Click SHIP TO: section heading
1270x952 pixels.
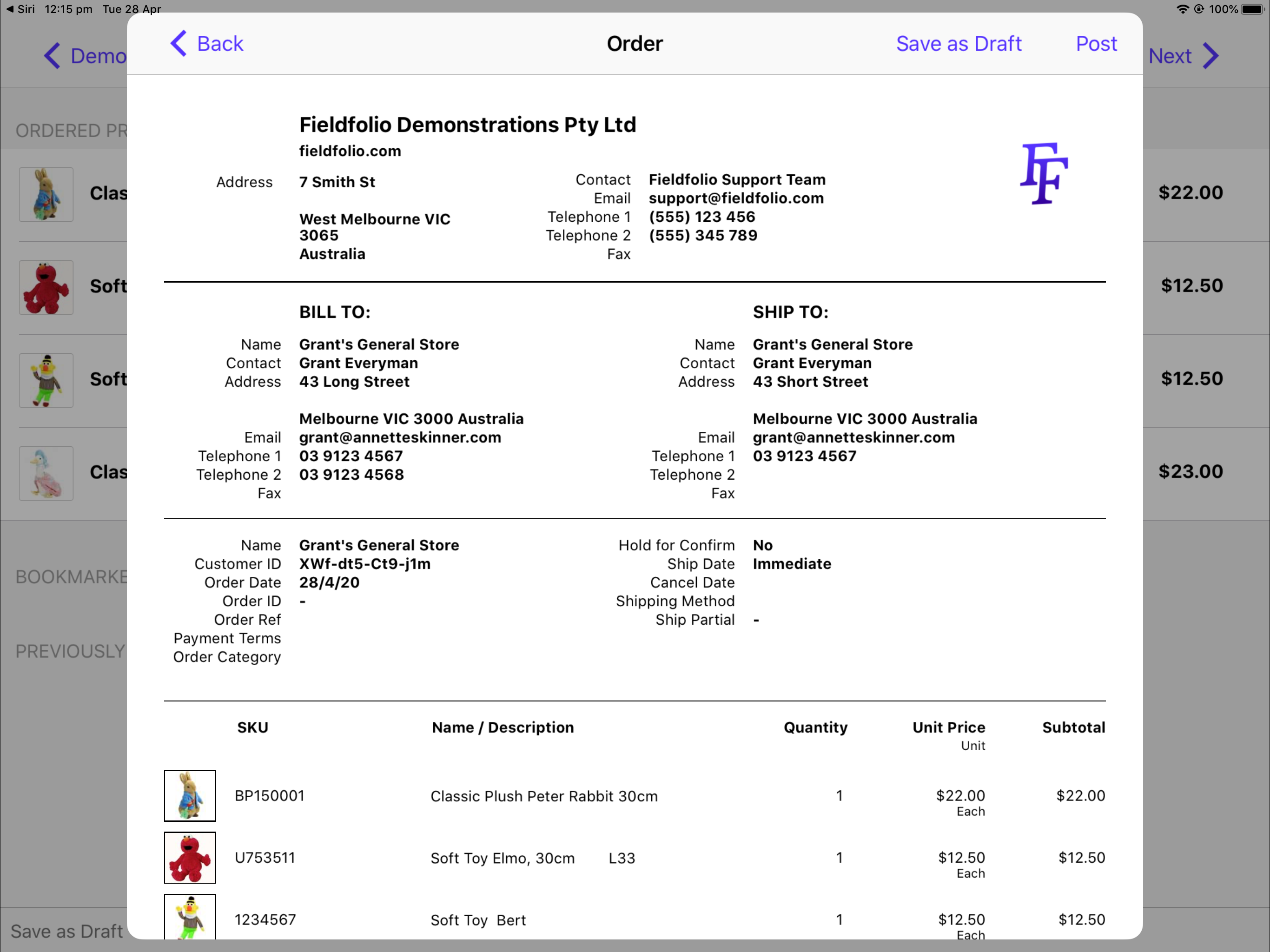(791, 312)
